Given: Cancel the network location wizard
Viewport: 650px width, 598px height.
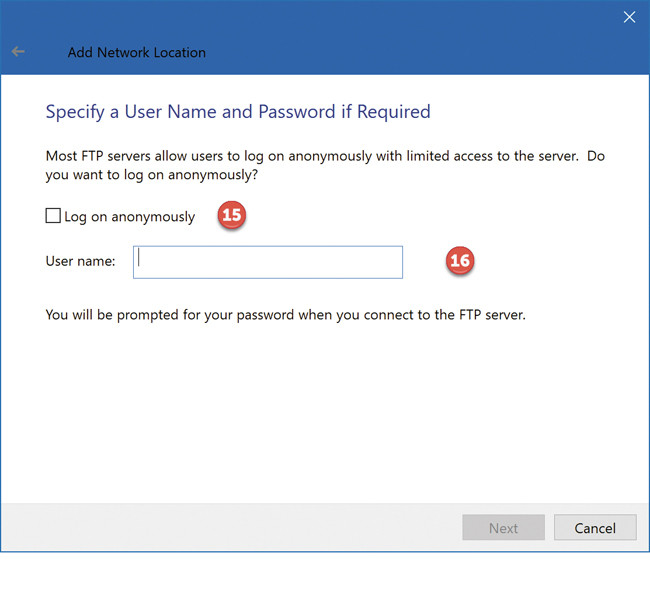Looking at the screenshot, I should point(595,528).
